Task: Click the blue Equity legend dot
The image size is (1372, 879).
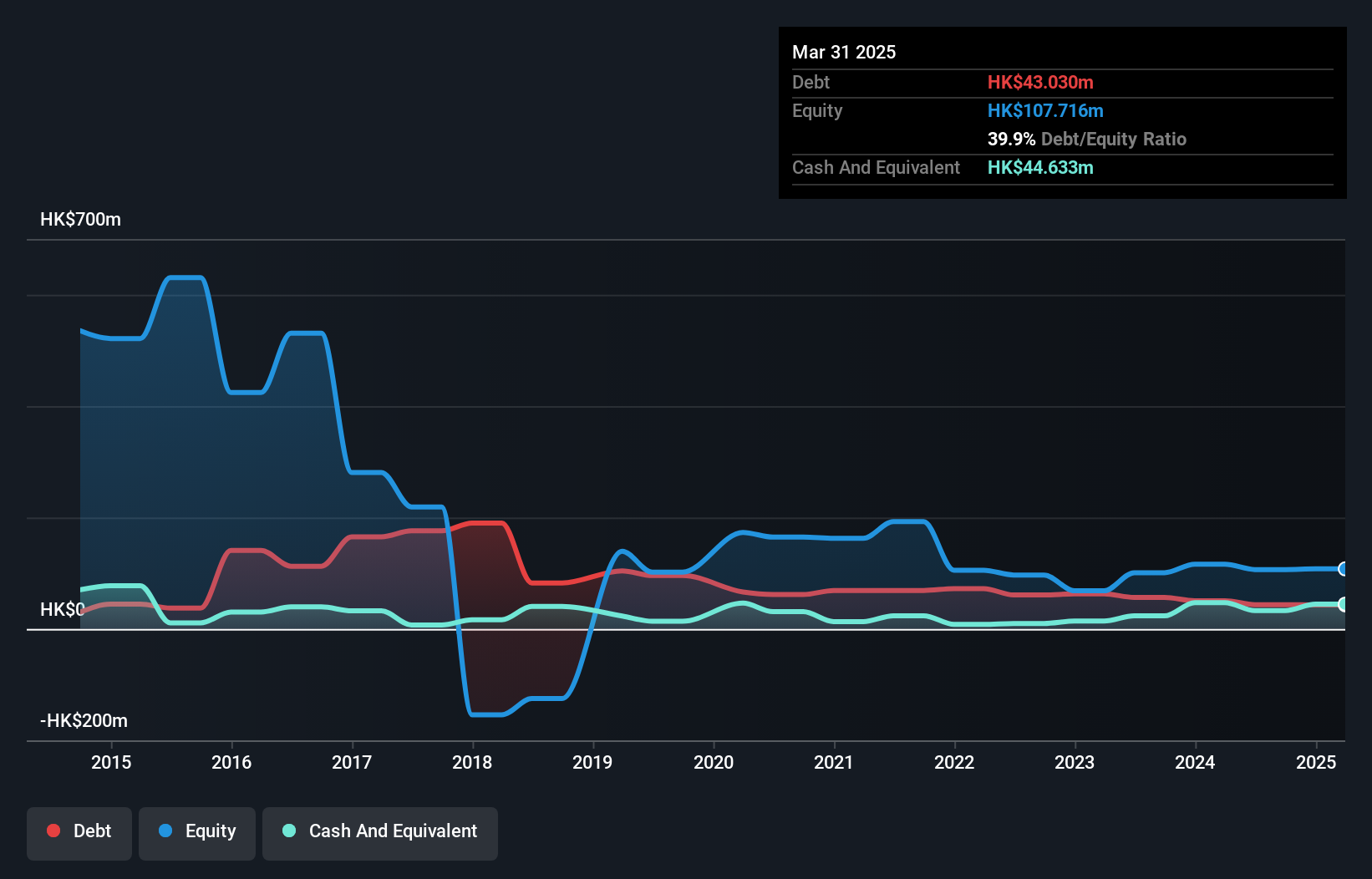Action: coord(165,831)
